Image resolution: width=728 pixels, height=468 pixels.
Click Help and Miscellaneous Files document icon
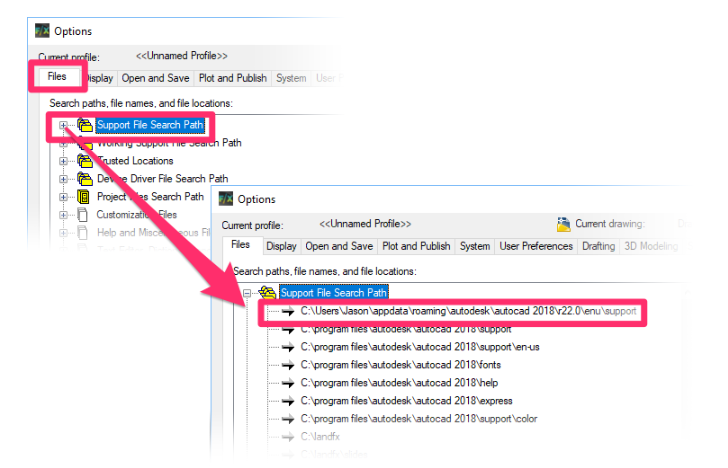pos(83,233)
